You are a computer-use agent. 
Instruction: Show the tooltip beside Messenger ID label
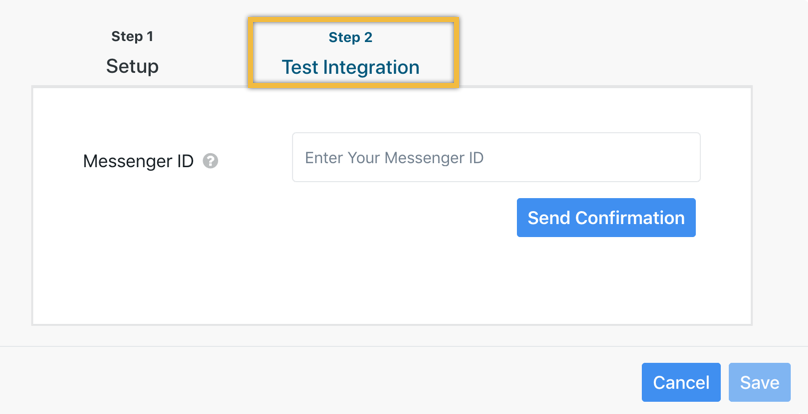pyautogui.click(x=210, y=161)
